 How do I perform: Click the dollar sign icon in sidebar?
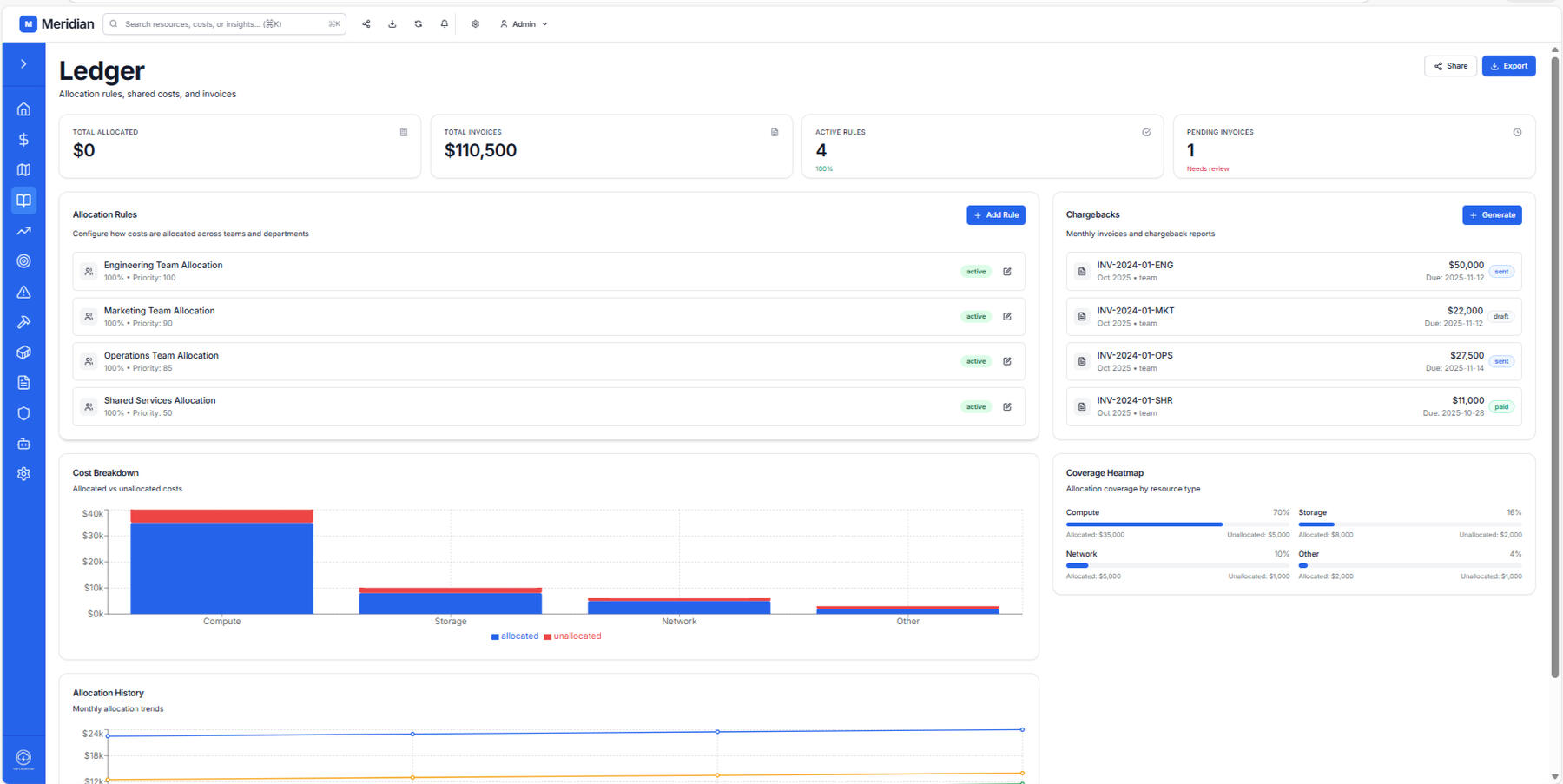(x=23, y=140)
